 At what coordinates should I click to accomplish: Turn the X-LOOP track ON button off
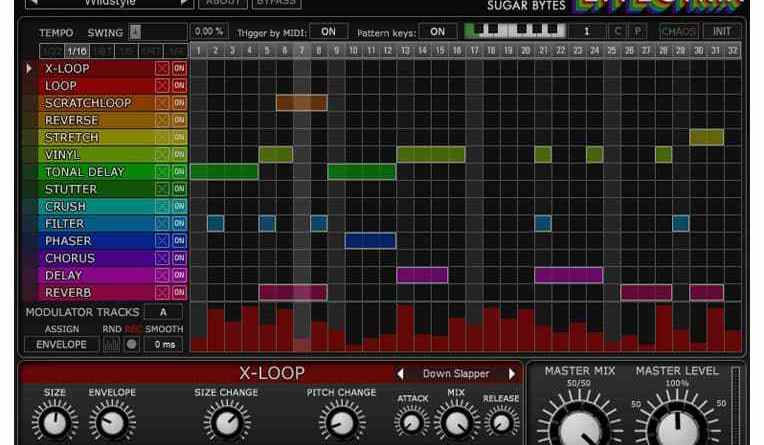[179, 69]
